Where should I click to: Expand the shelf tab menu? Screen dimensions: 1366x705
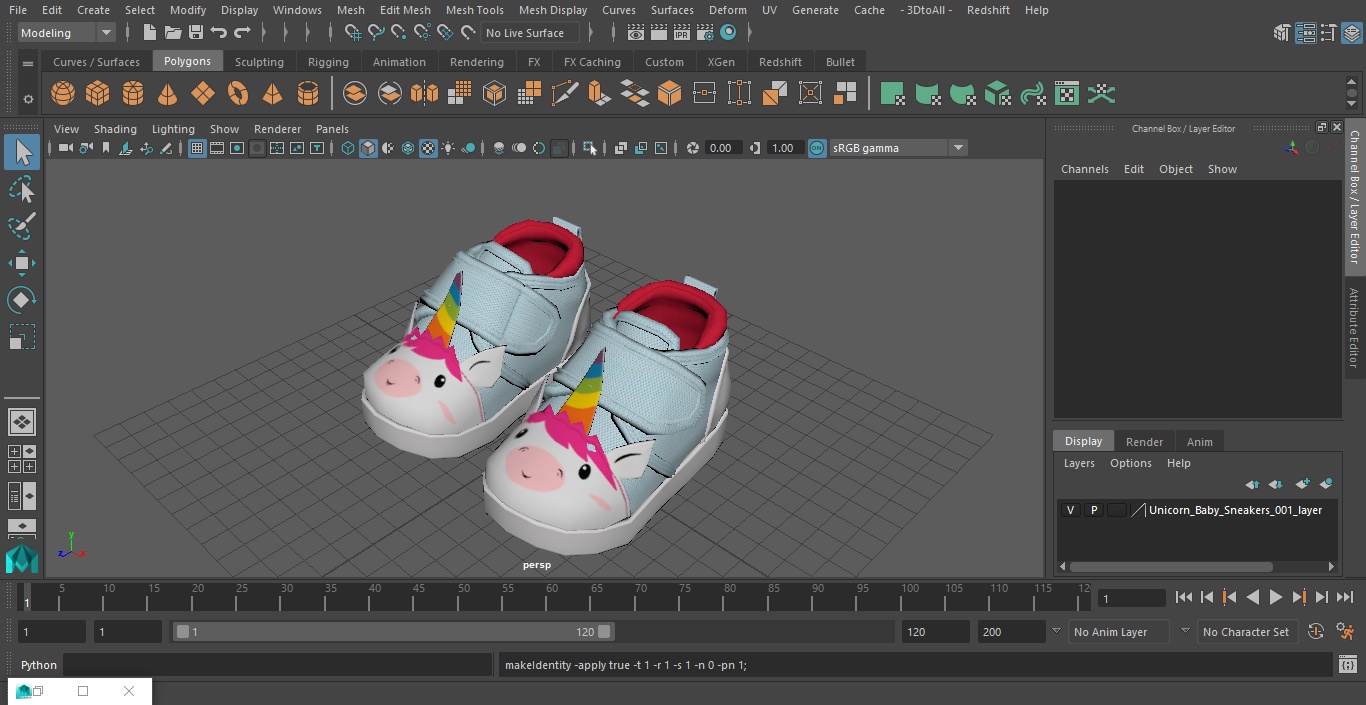pos(28,63)
